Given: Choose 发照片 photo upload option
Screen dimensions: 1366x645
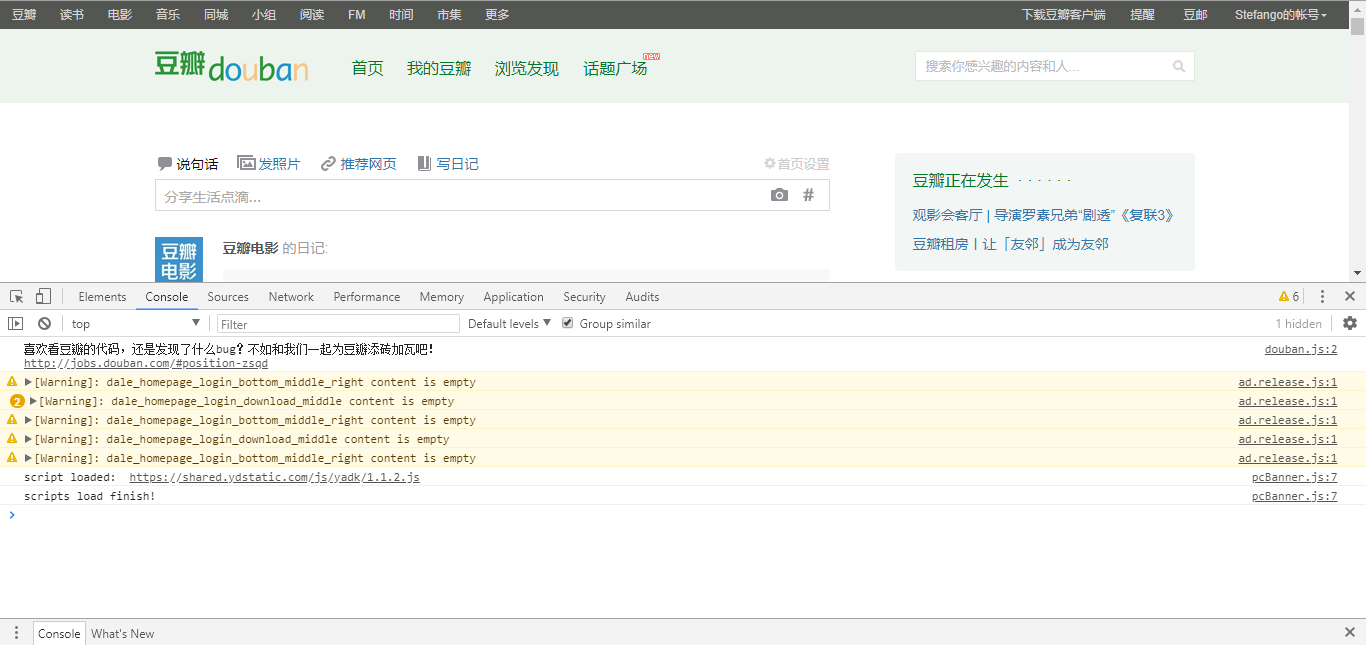Looking at the screenshot, I should coord(268,164).
